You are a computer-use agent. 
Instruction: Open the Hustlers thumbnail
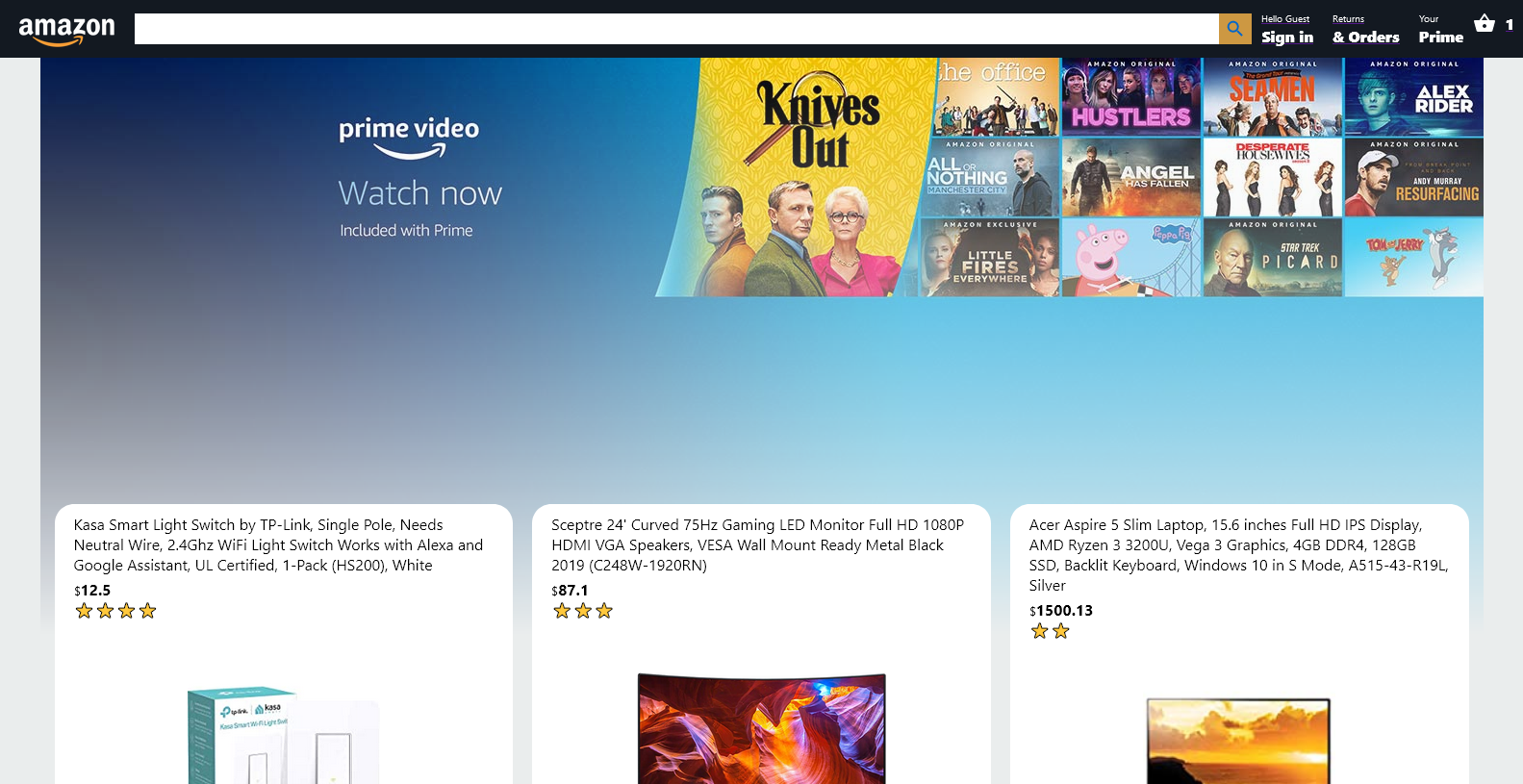tap(1131, 96)
